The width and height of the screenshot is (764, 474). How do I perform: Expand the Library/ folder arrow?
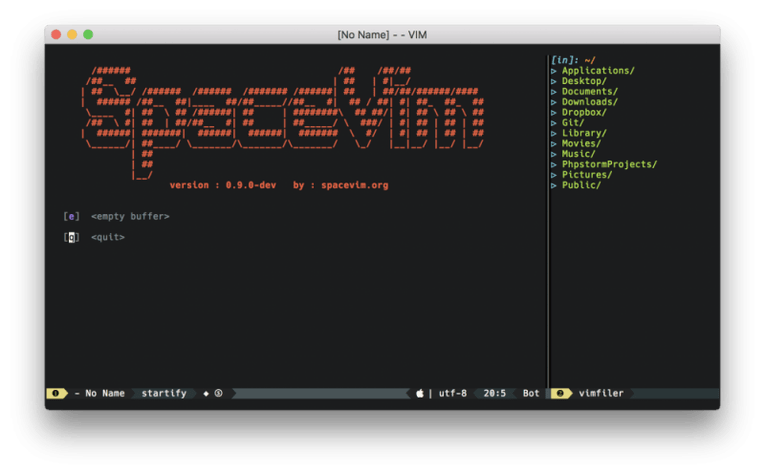pos(554,133)
